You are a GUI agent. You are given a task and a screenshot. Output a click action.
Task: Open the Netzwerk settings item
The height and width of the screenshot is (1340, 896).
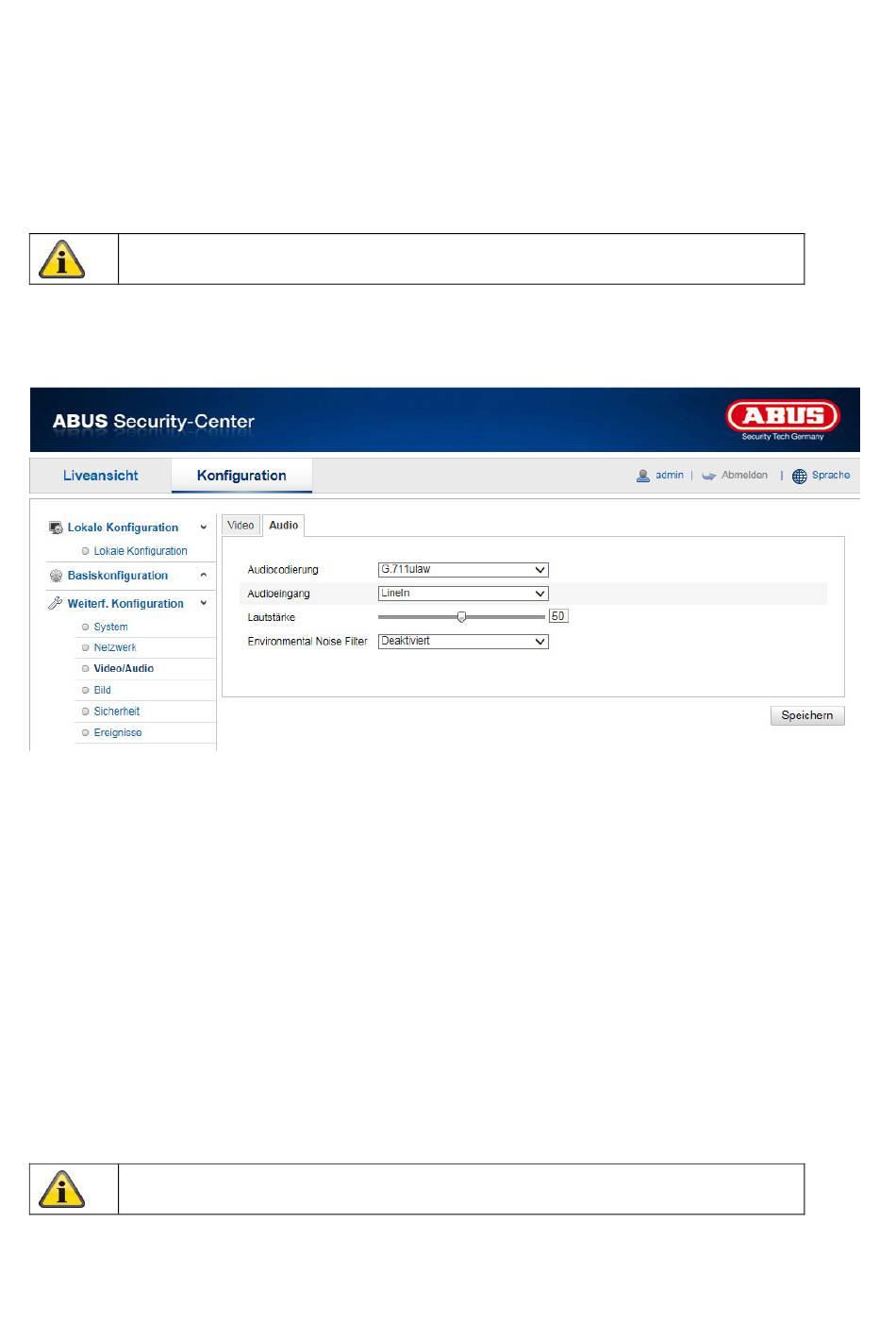click(115, 647)
